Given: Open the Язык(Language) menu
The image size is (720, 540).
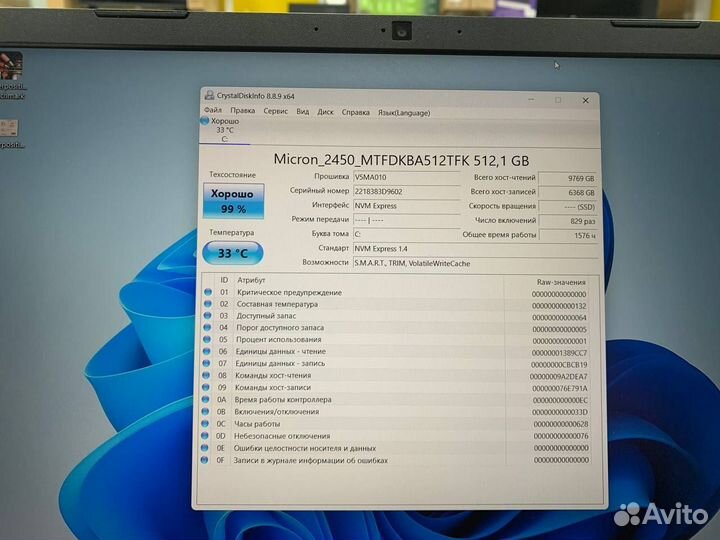Looking at the screenshot, I should (x=403, y=112).
